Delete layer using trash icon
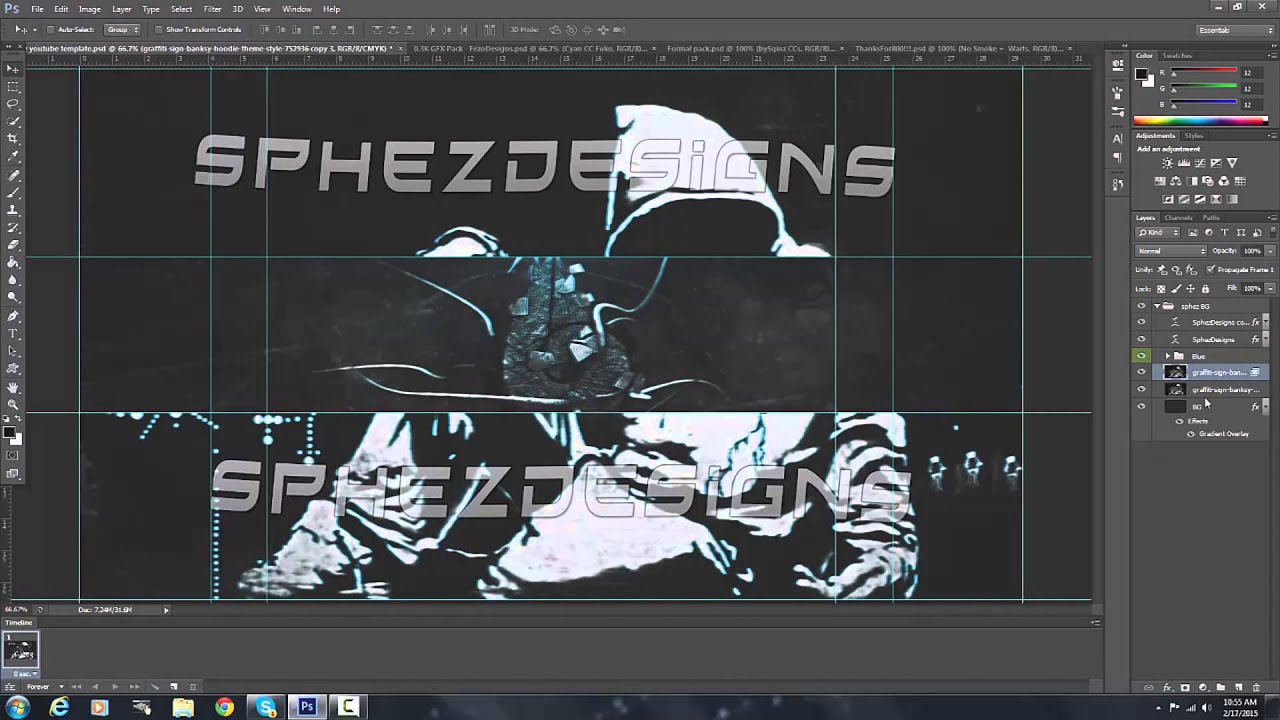This screenshot has height=720, width=1280. 1257,687
